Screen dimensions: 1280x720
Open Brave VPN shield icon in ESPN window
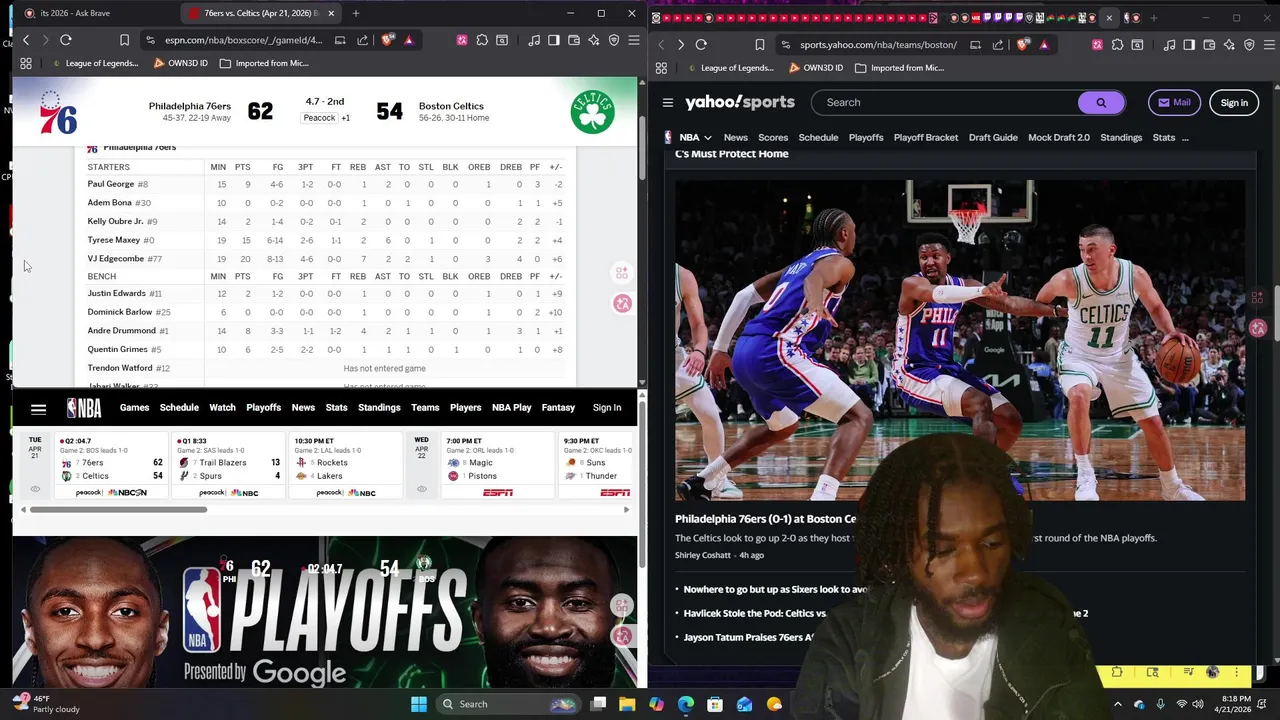pyautogui.click(x=614, y=40)
